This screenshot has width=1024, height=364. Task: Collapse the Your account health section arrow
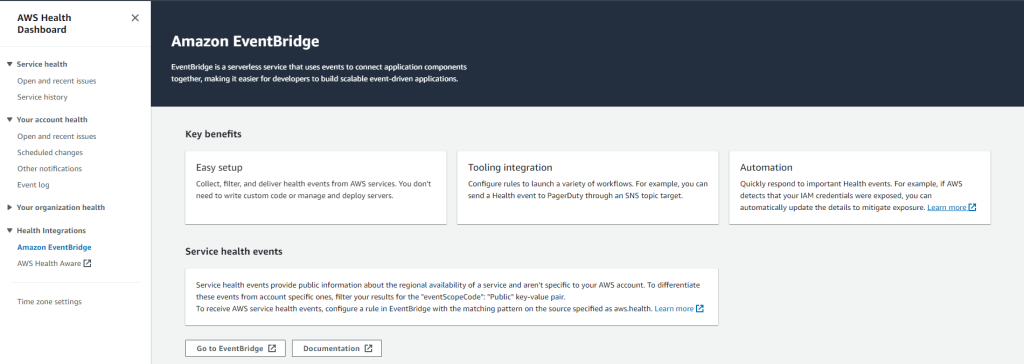pyautogui.click(x=9, y=120)
